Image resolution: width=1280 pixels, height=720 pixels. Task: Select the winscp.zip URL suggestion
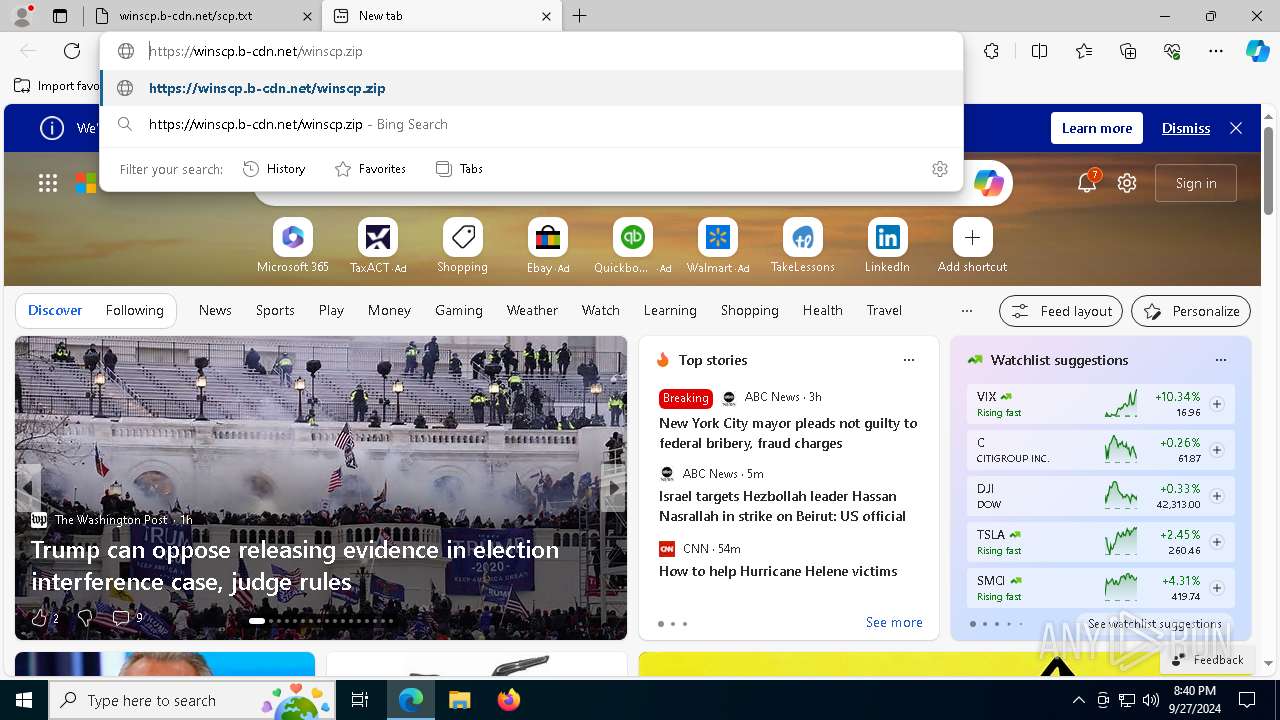(x=532, y=88)
